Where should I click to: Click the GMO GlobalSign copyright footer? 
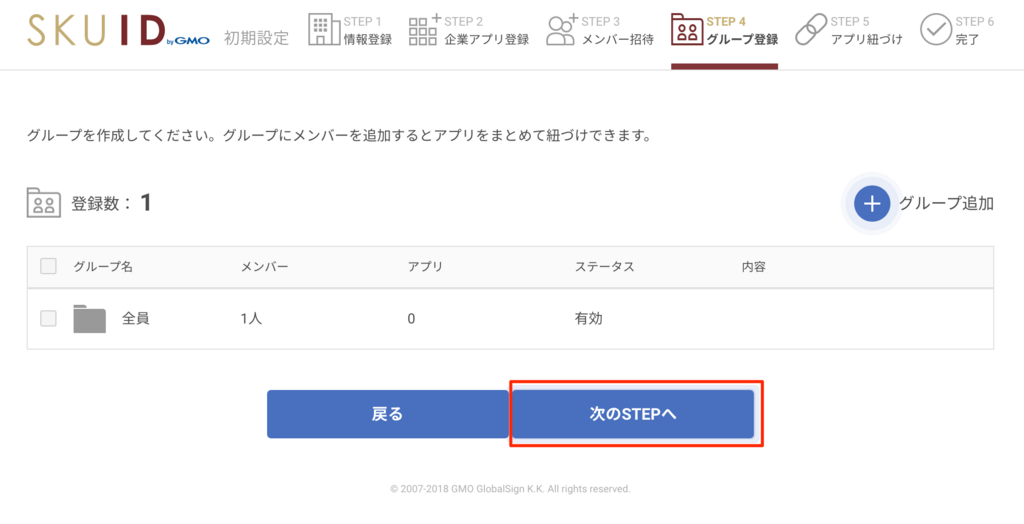click(510, 489)
